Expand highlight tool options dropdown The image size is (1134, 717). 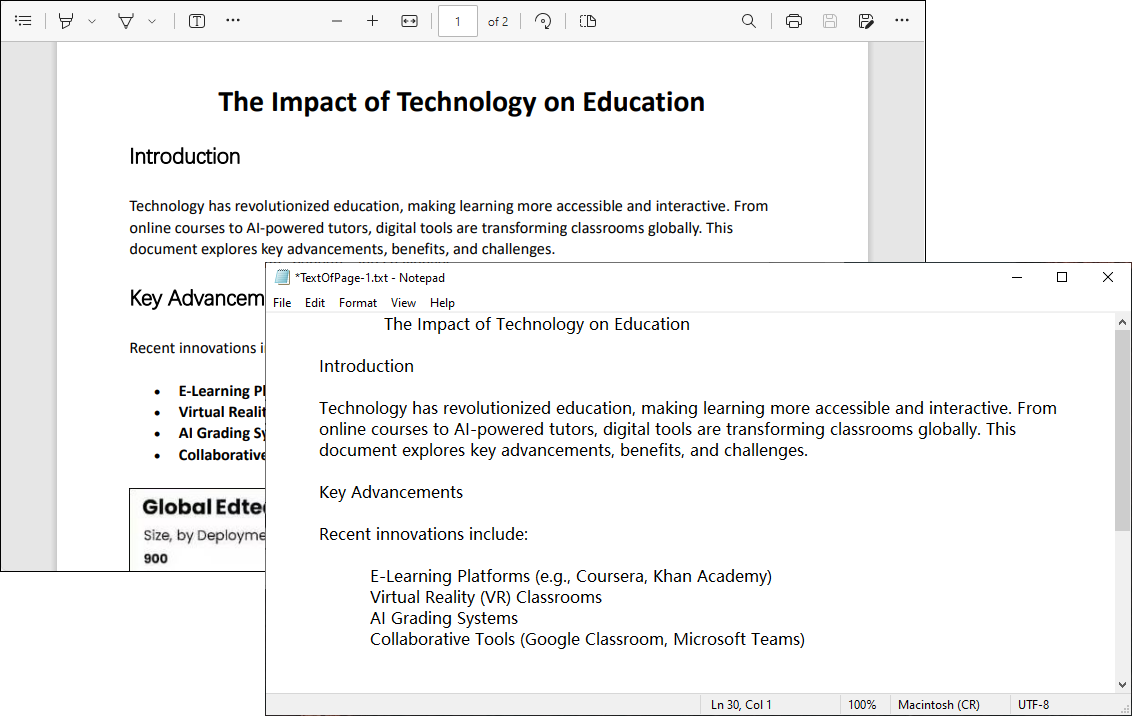(92, 22)
